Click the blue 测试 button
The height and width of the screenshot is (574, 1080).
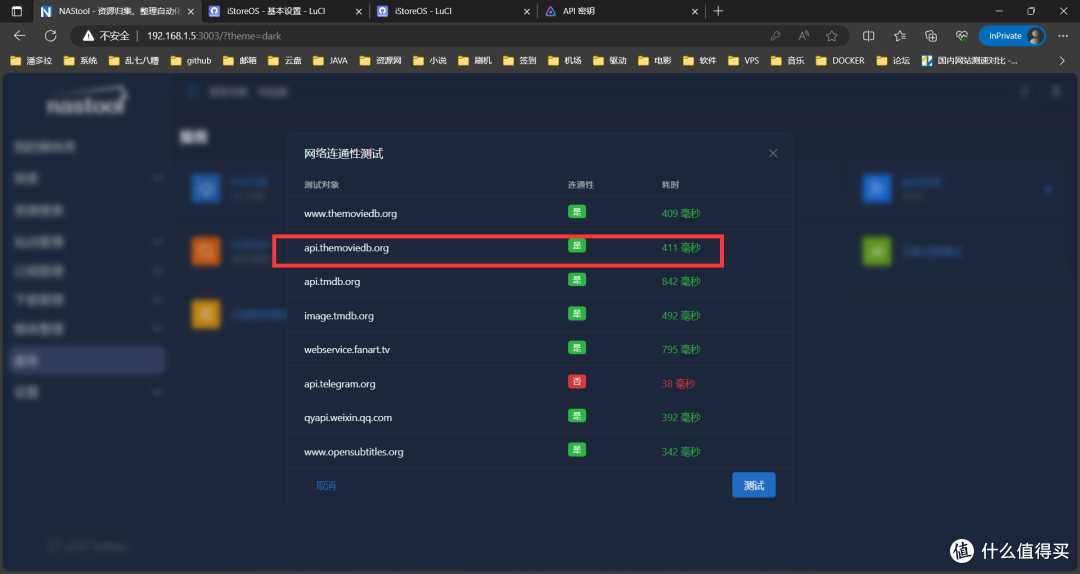[754, 485]
